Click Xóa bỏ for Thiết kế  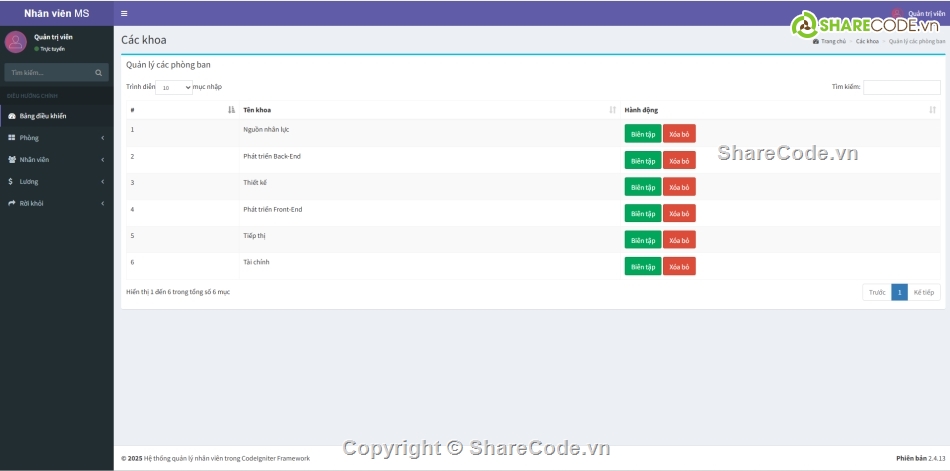coord(679,187)
